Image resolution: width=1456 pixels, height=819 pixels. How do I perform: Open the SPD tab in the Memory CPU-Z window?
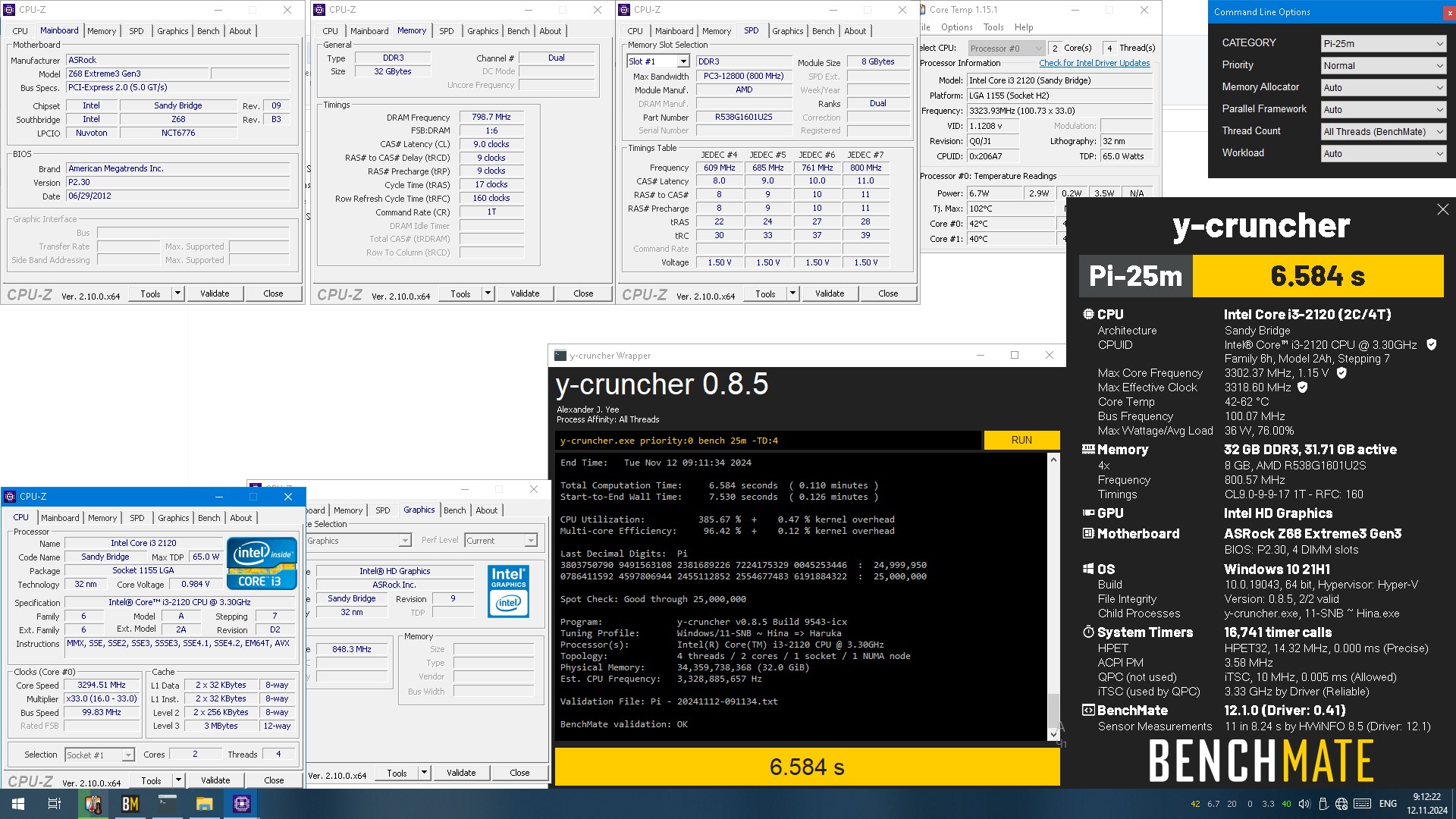coord(447,31)
